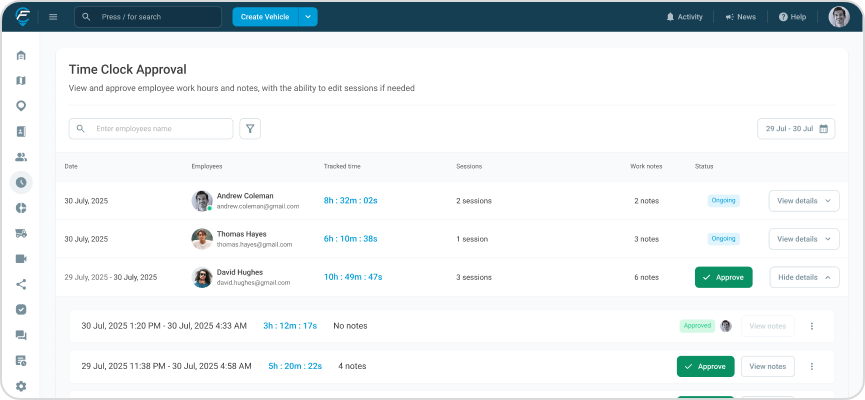Screen dimensions: 865x400
Task: Click the app logo in top bar
Action: (23, 17)
